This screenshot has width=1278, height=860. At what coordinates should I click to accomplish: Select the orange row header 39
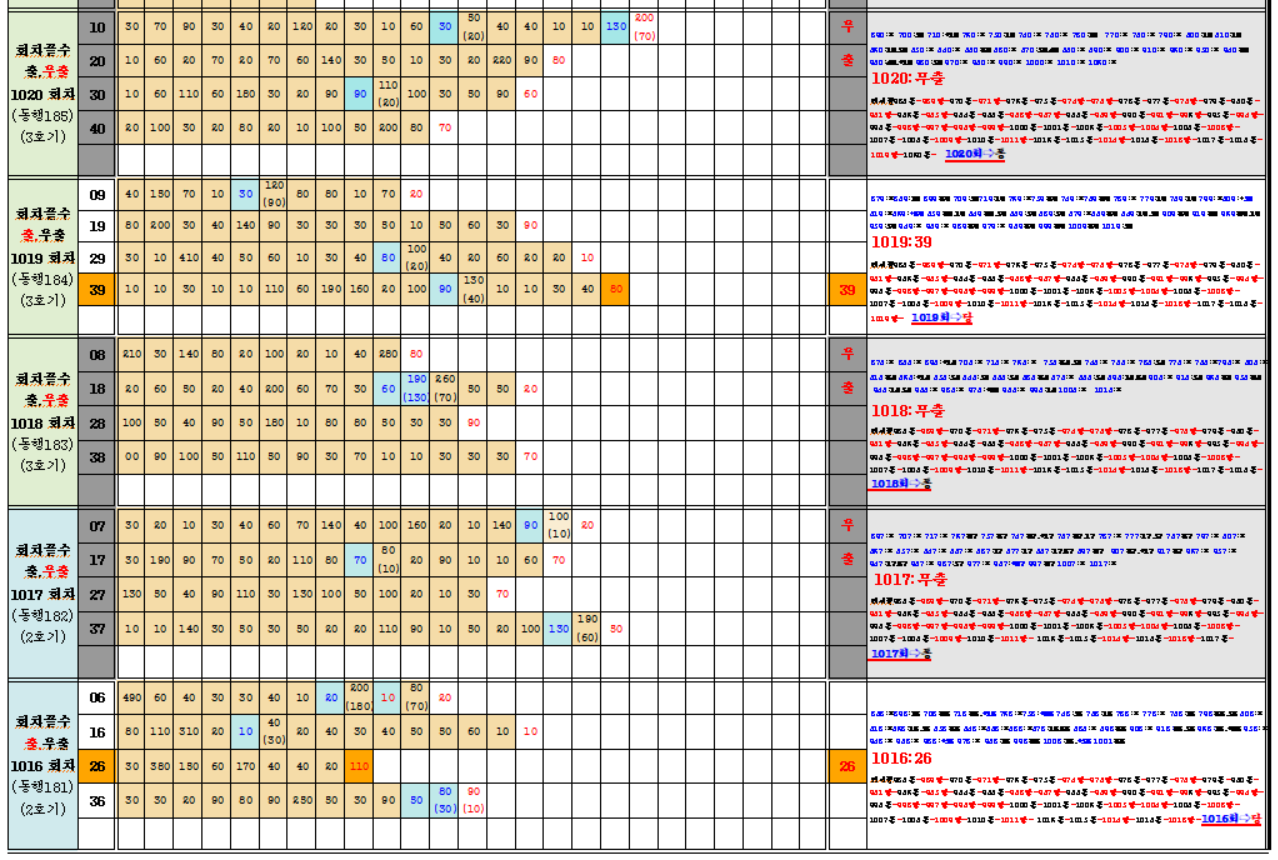(x=97, y=290)
